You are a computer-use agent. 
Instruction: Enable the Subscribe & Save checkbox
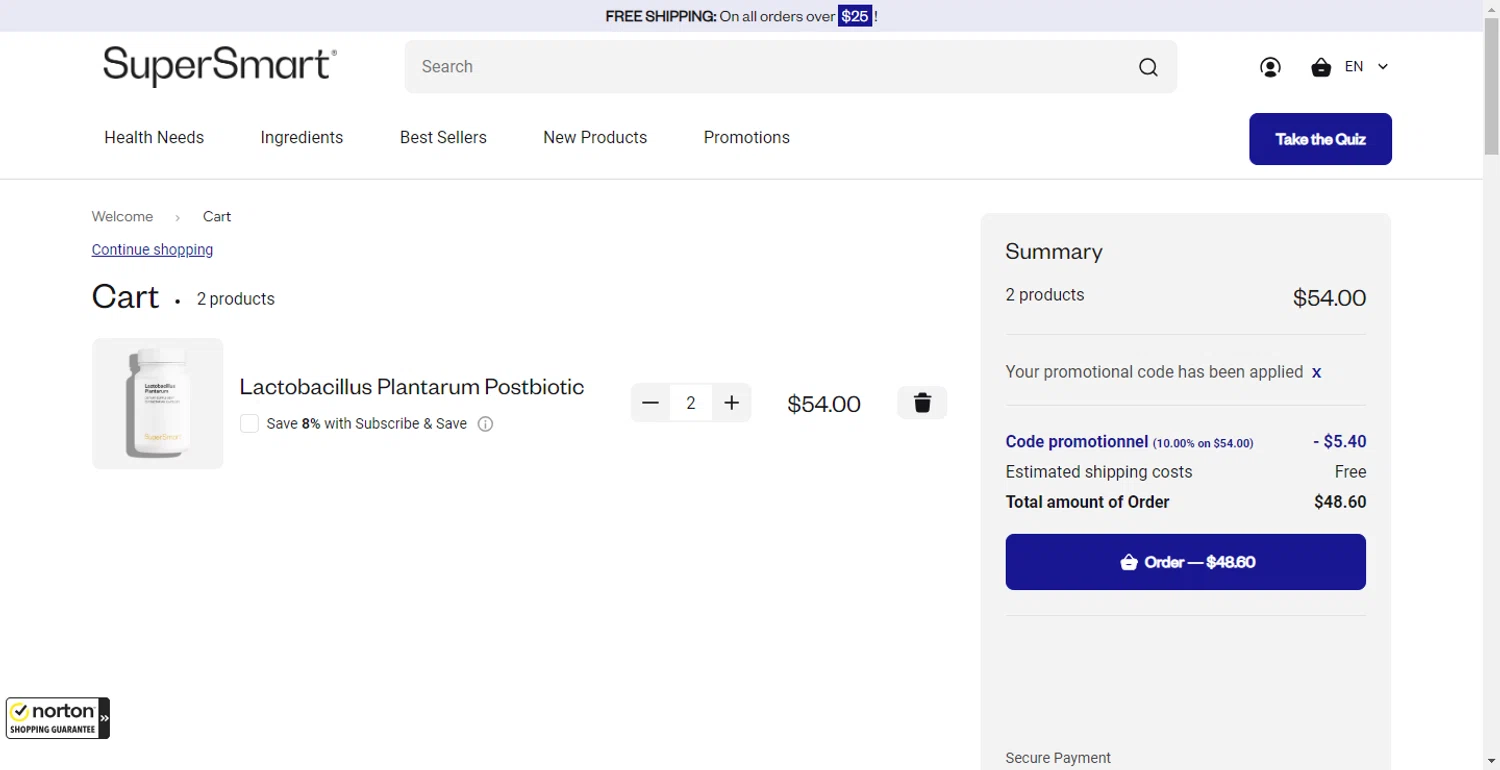(250, 424)
